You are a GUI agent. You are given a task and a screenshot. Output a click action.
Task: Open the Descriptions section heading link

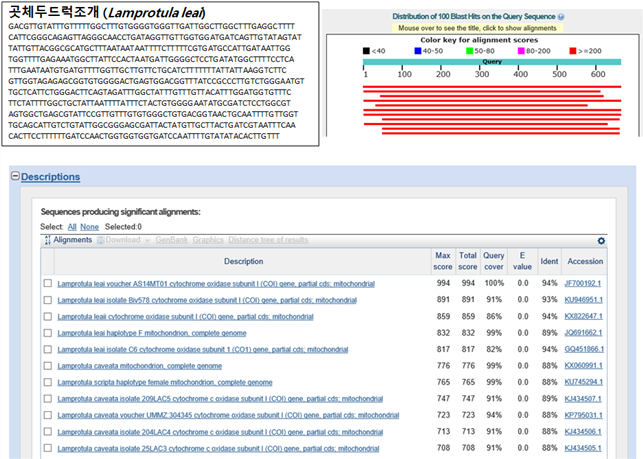50,177
